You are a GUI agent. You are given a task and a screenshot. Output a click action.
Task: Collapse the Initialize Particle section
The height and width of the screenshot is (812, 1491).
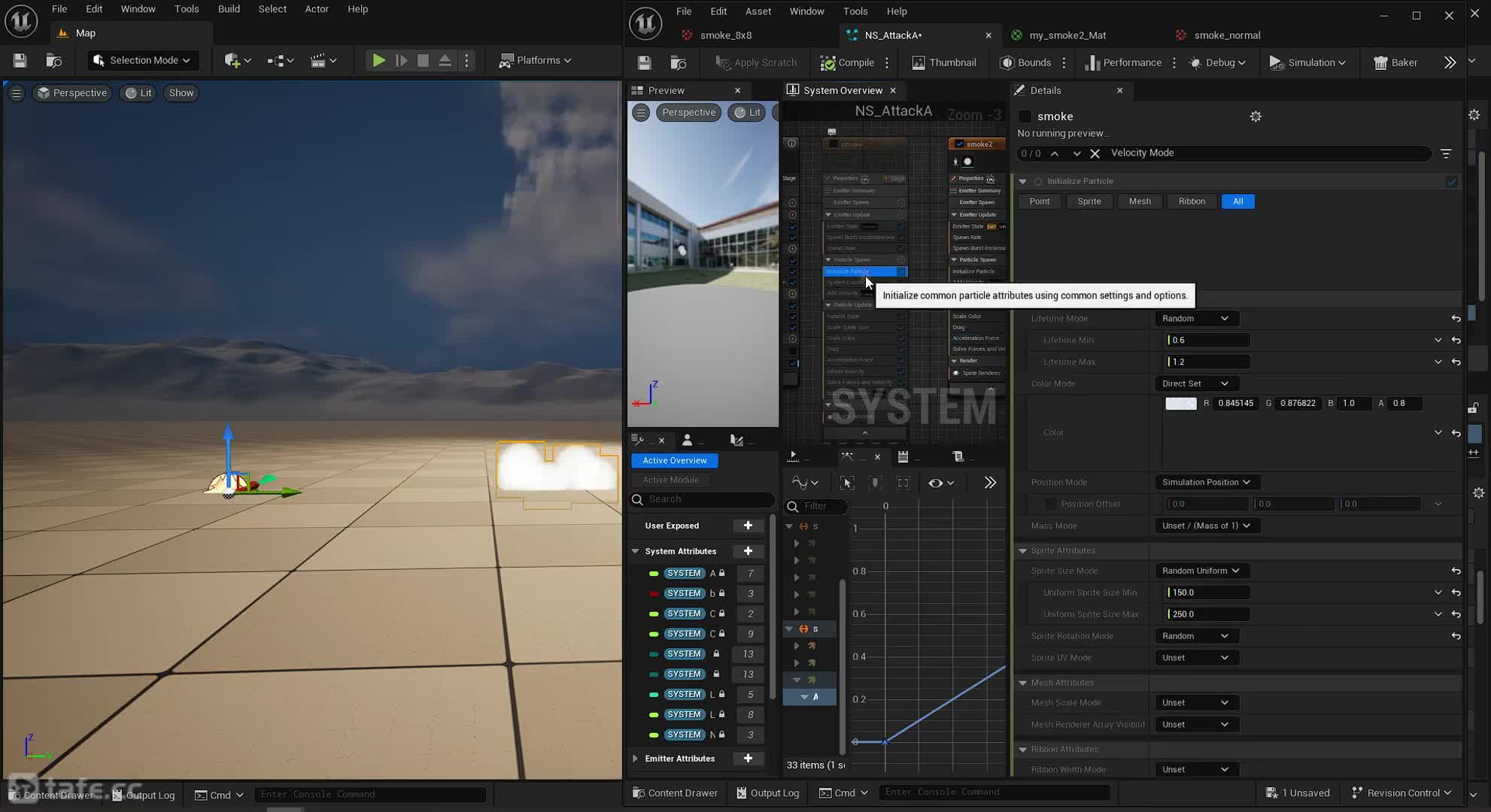coord(1022,181)
